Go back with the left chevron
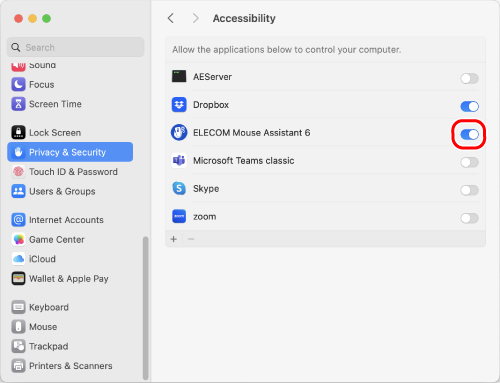 [x=171, y=18]
